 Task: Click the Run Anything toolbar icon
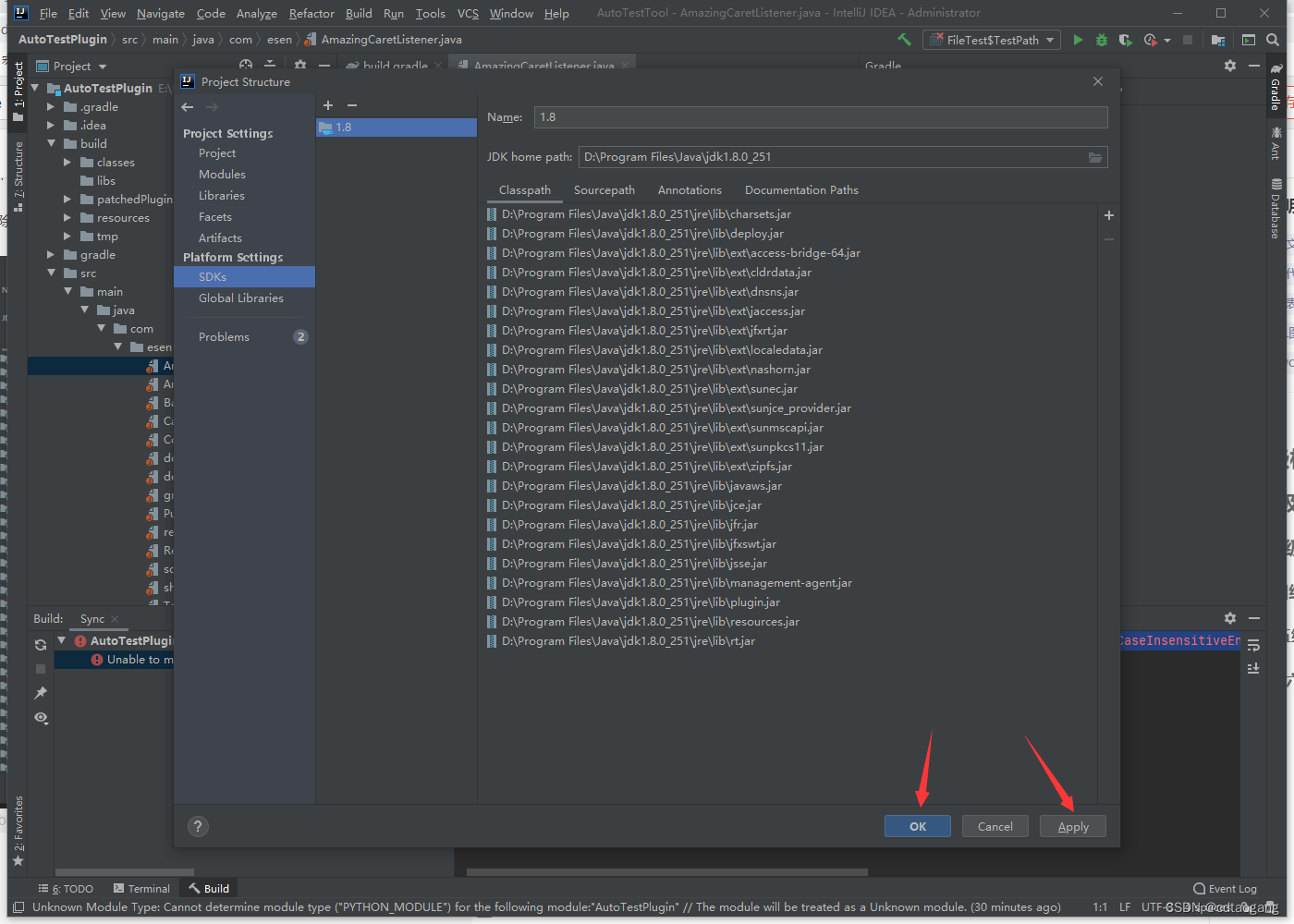1249,40
